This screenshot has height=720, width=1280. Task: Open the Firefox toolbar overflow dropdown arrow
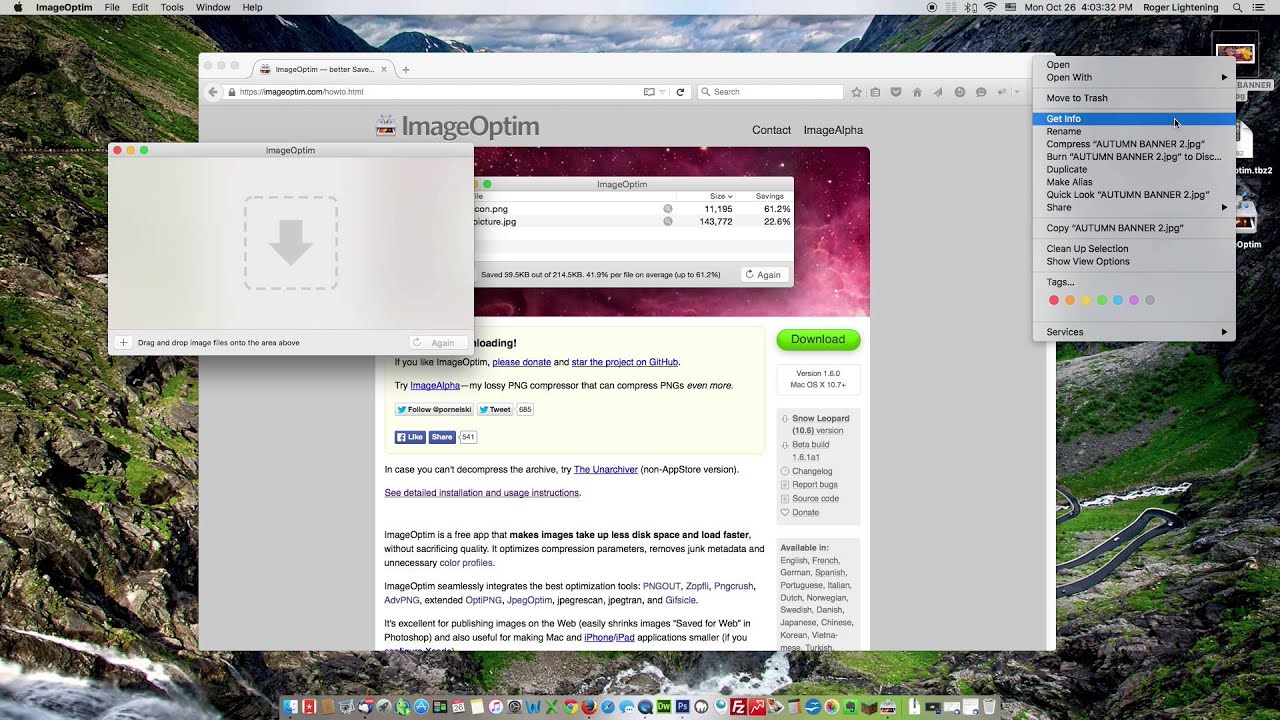[1016, 92]
